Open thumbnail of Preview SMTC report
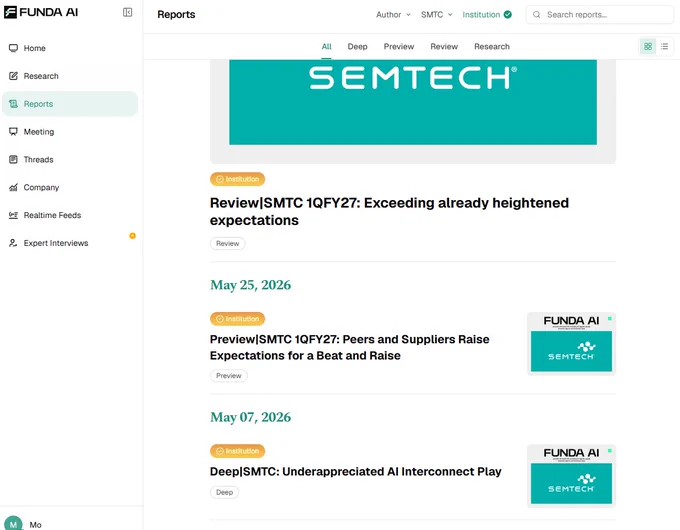 click(x=571, y=343)
